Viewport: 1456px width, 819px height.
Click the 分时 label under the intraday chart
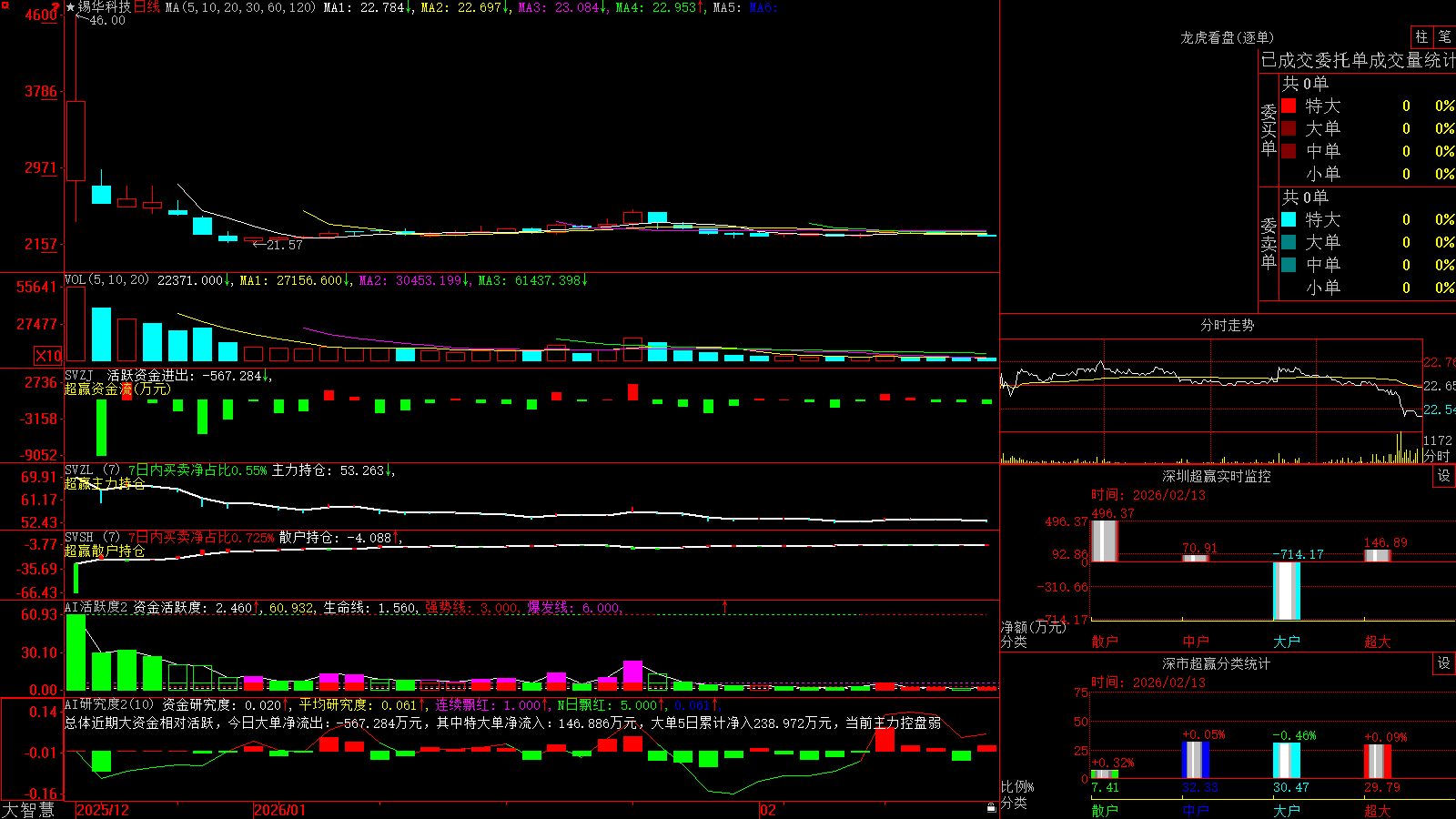click(1437, 456)
